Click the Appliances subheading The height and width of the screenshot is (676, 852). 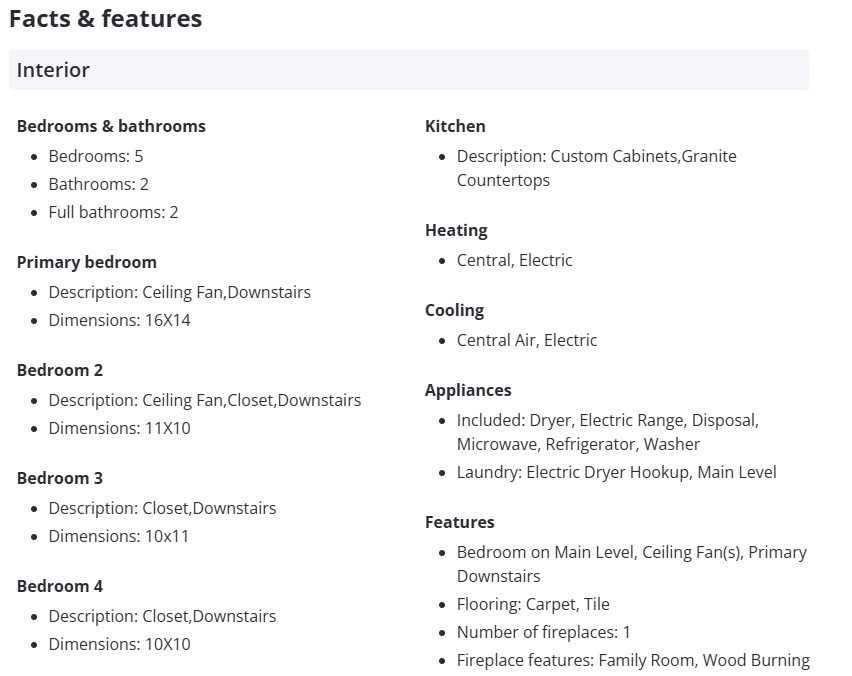468,390
